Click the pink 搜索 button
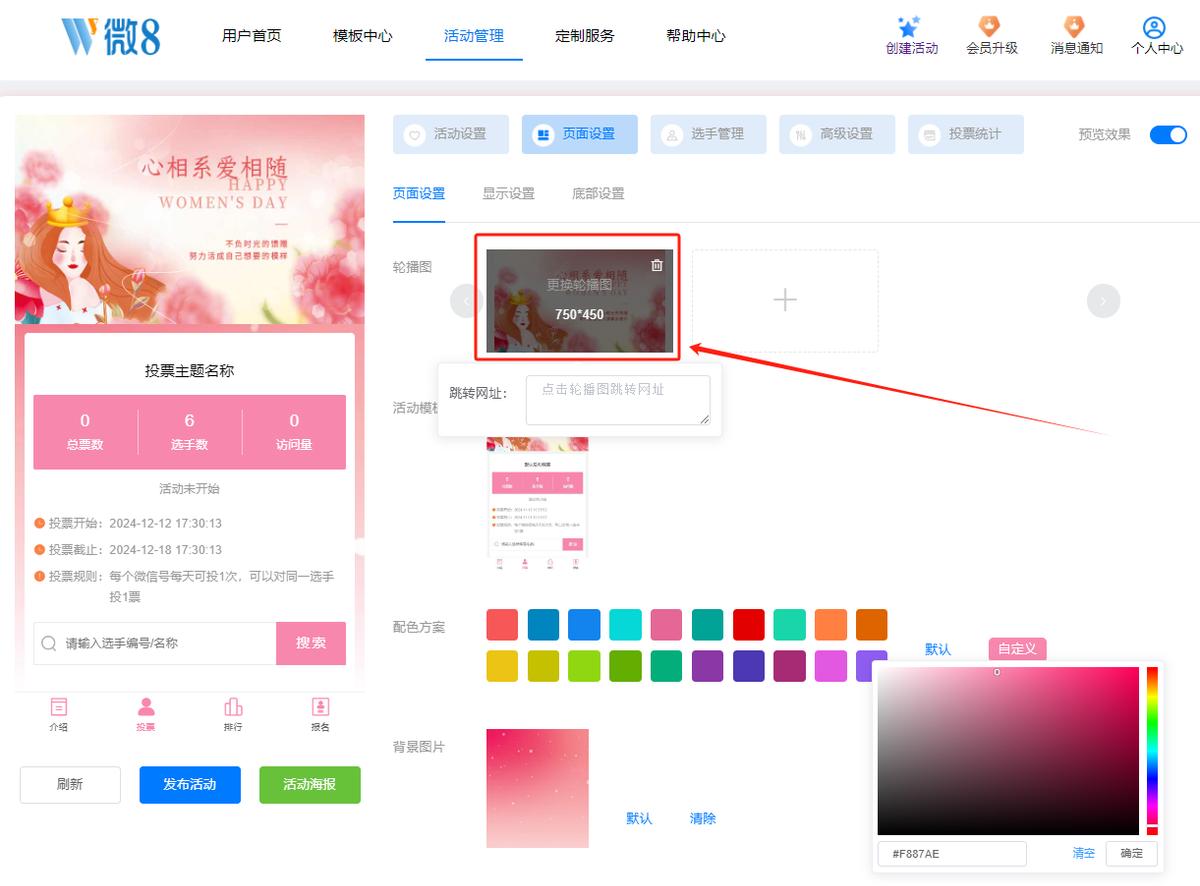 point(311,643)
